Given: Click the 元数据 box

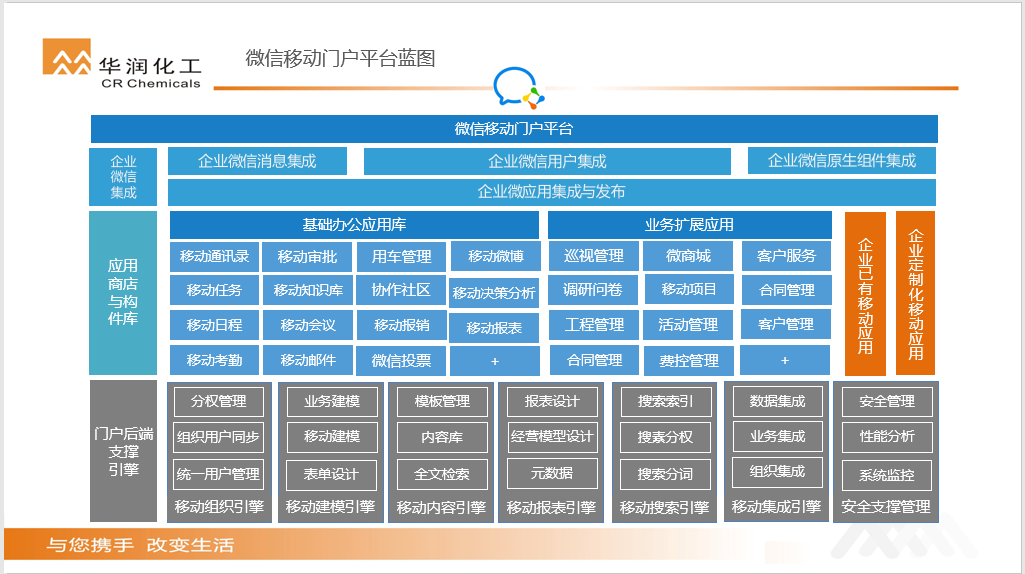Looking at the screenshot, I should click(552, 473).
